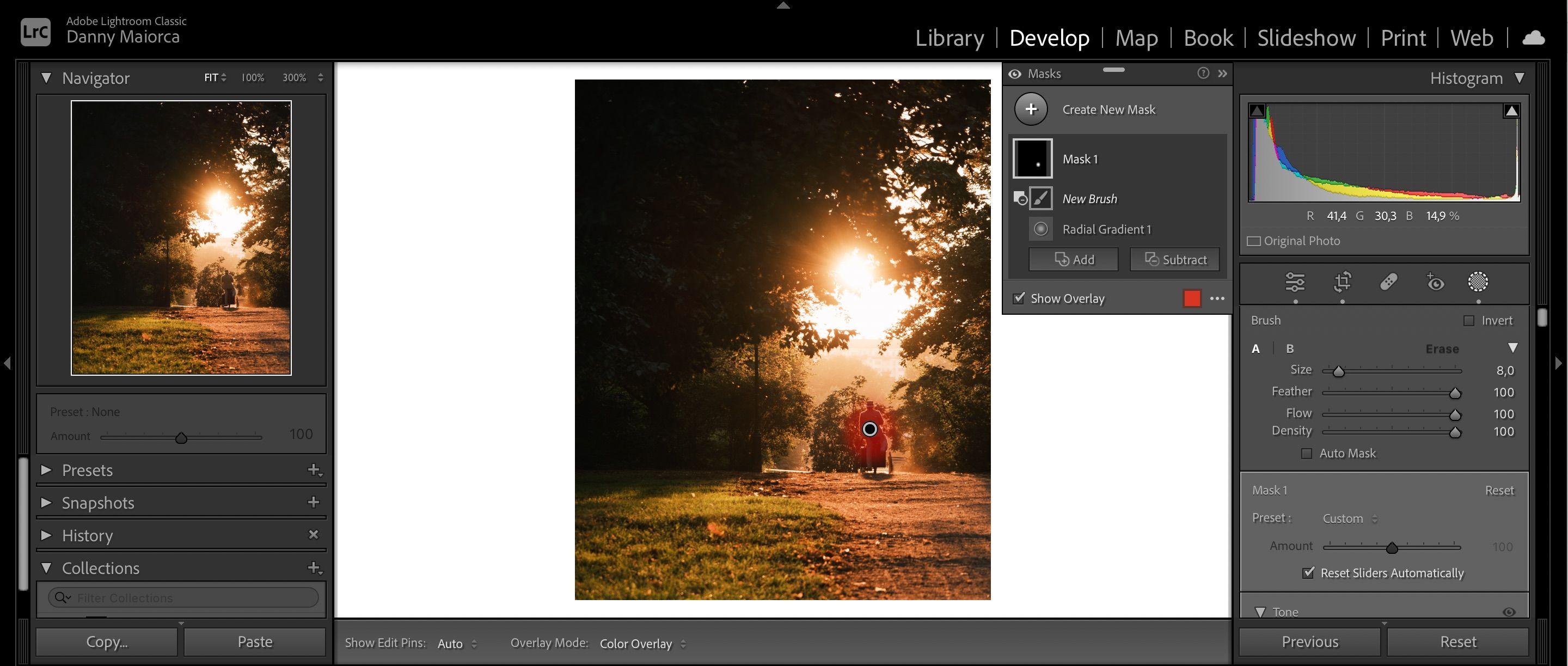Open the Slideshow module
This screenshot has width=1568, height=666.
(1306, 38)
